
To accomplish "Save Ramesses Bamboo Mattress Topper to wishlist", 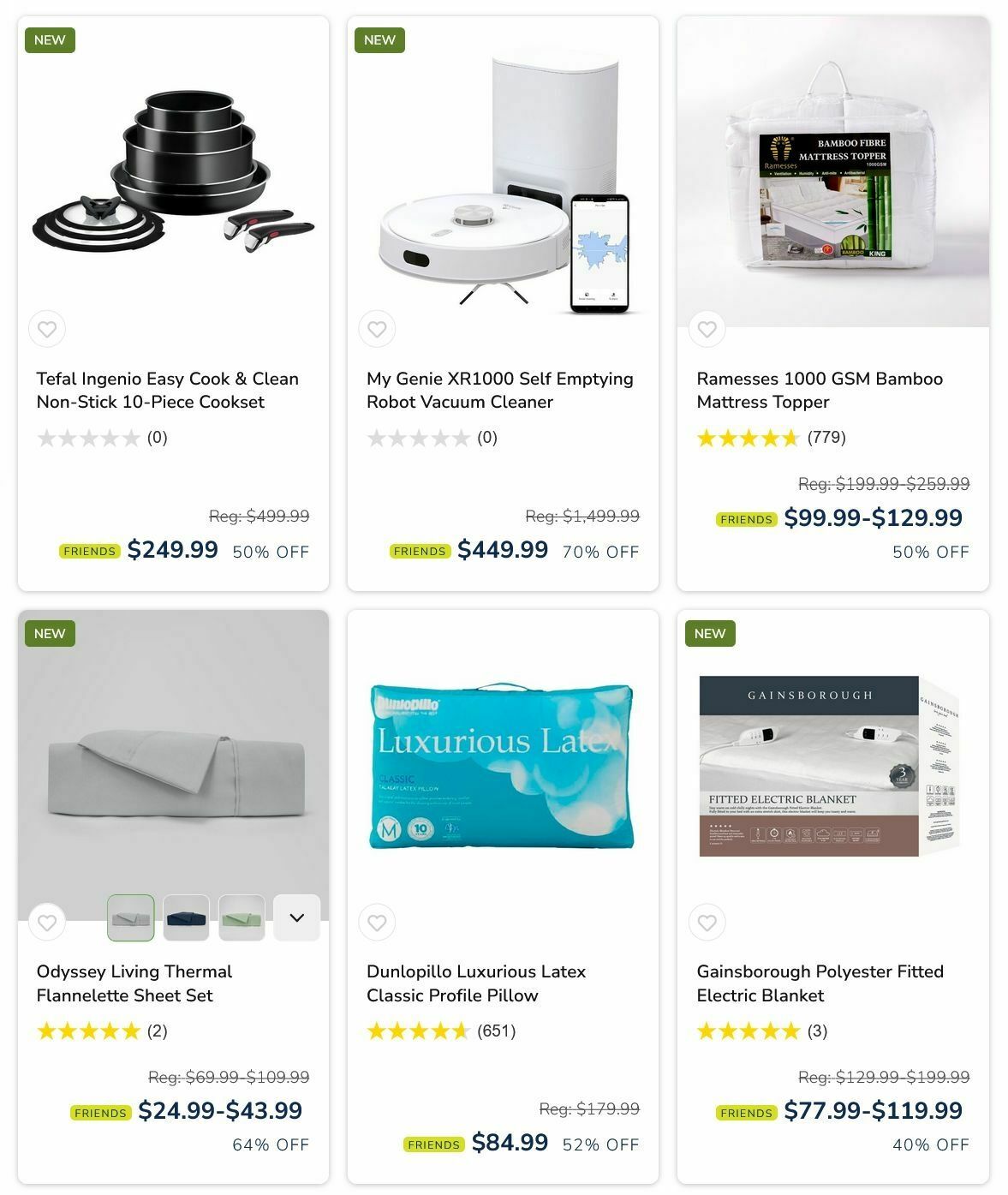I will [707, 329].
